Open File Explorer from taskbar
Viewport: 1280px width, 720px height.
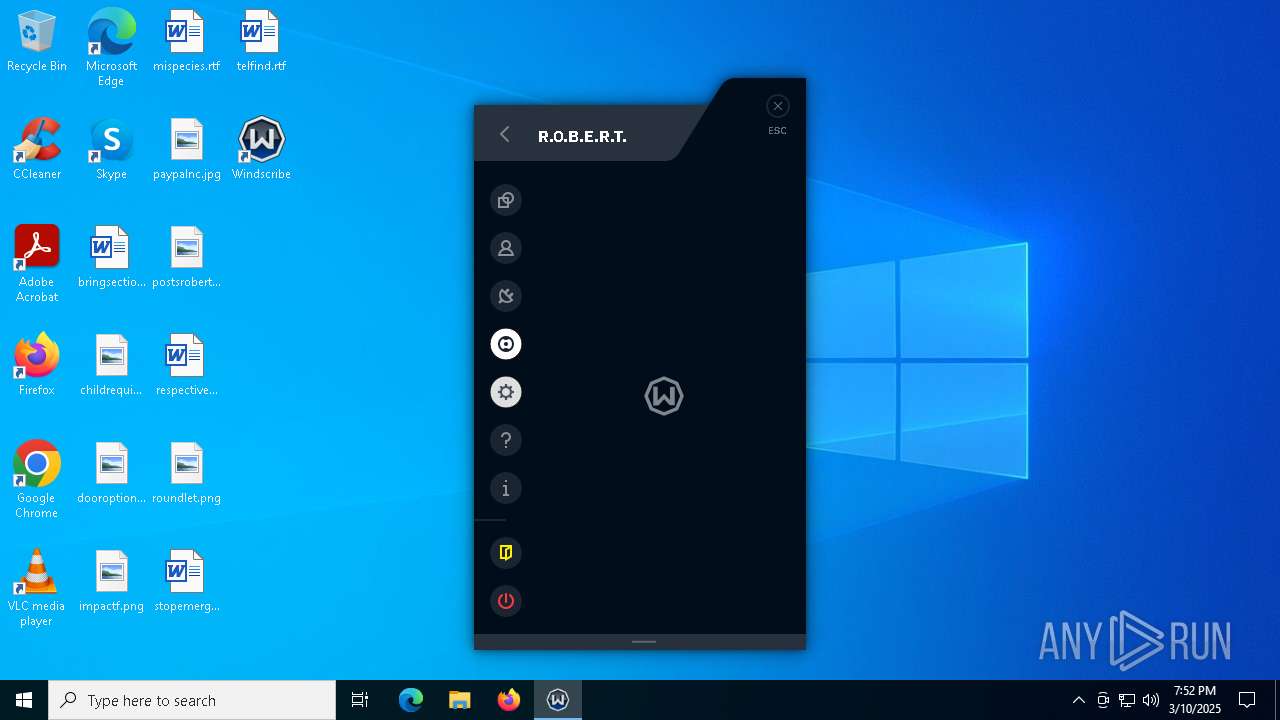(460, 700)
